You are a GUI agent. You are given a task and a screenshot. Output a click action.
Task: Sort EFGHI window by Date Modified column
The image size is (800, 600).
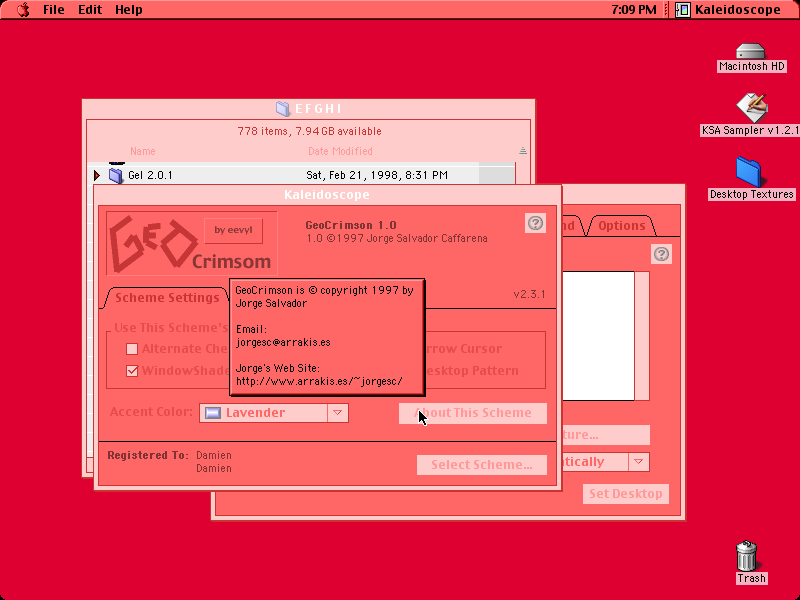(x=340, y=151)
